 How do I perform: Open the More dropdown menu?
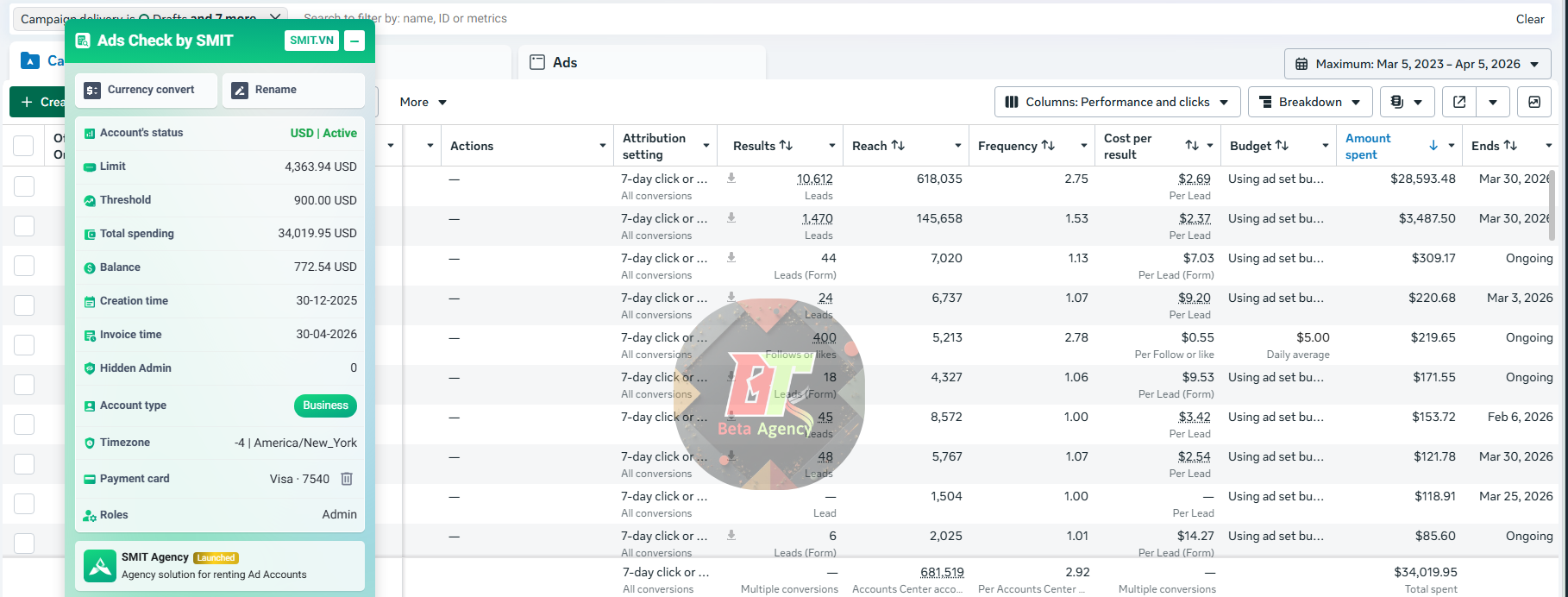click(x=423, y=102)
